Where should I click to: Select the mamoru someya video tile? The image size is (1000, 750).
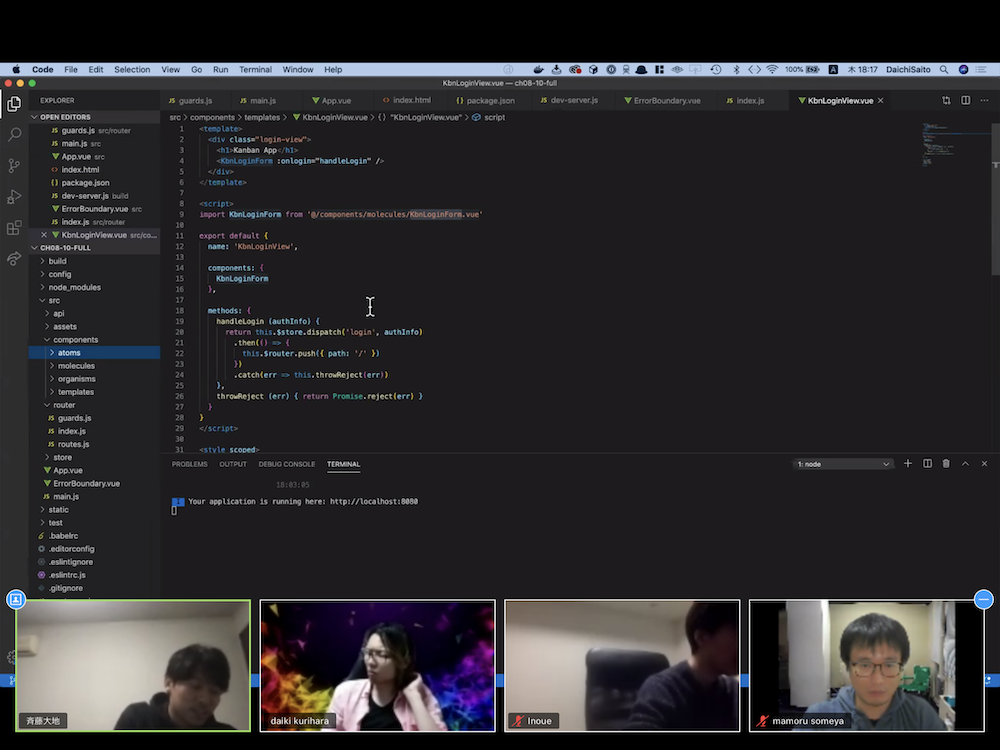pos(867,666)
